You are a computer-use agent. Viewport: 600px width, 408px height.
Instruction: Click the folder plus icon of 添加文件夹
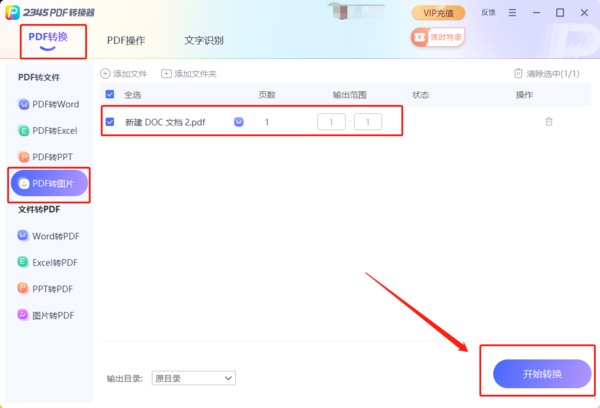[166, 73]
